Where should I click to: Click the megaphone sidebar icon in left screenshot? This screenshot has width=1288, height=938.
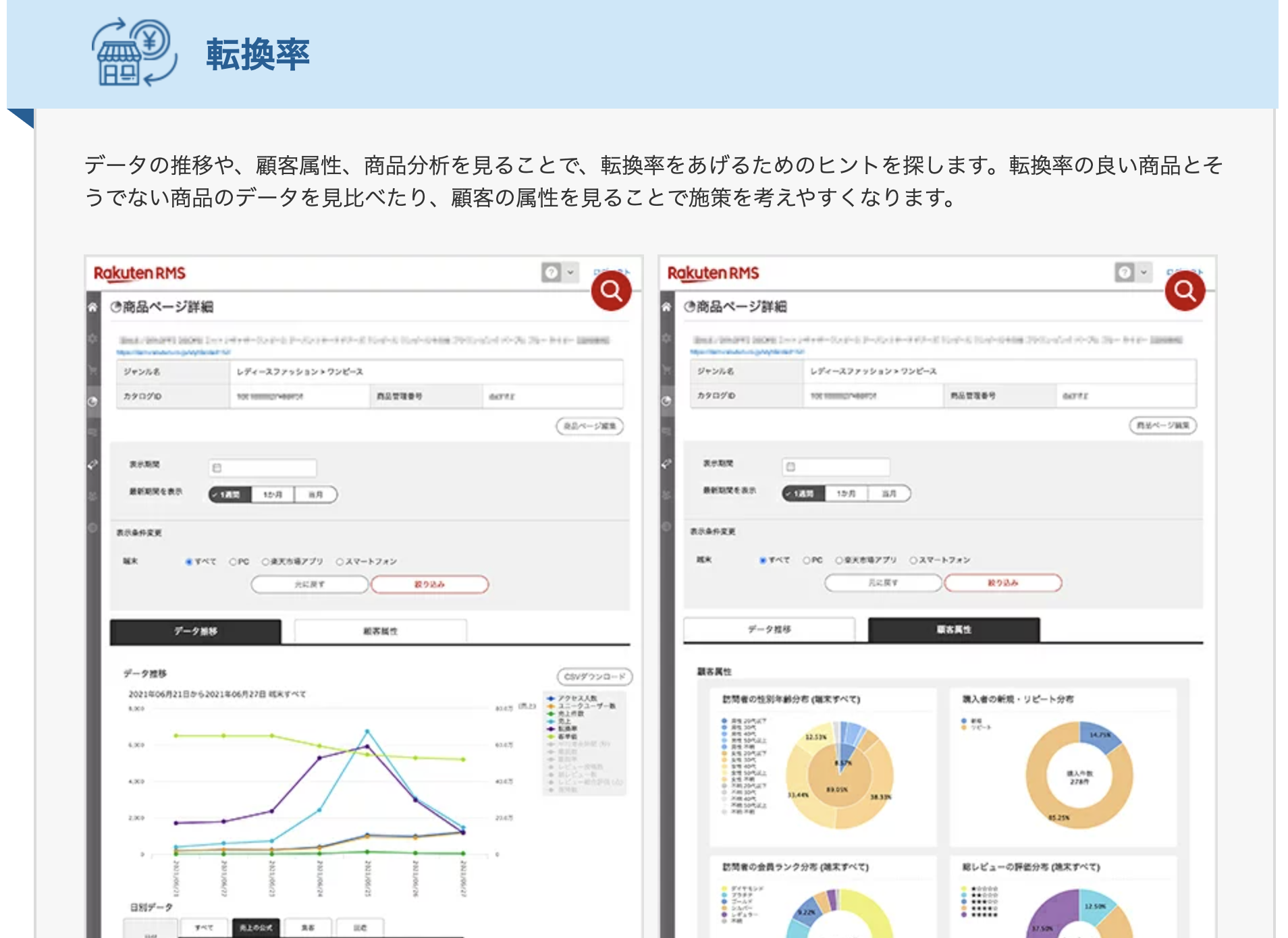click(x=92, y=465)
